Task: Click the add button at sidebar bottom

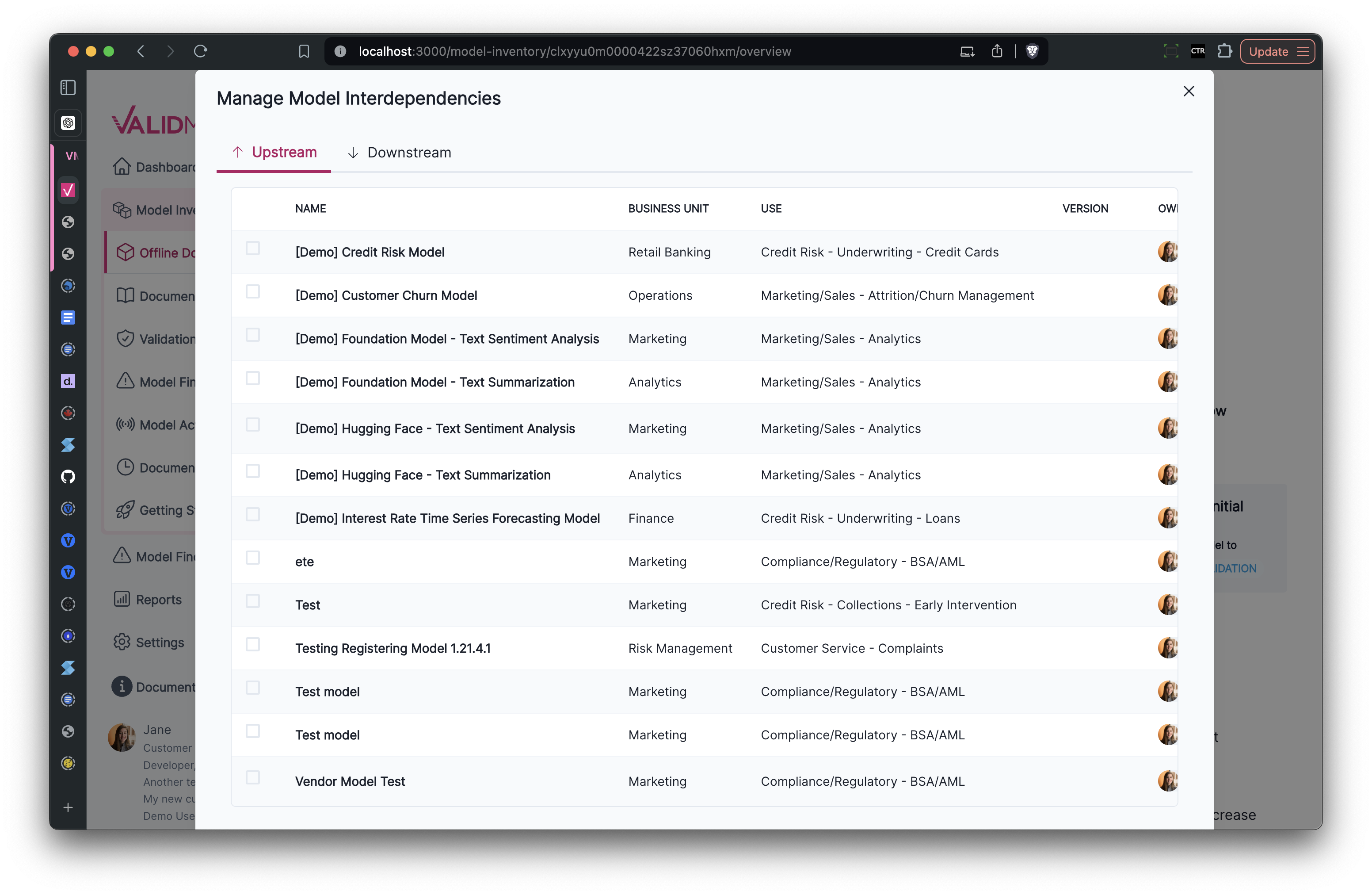Action: (68, 807)
